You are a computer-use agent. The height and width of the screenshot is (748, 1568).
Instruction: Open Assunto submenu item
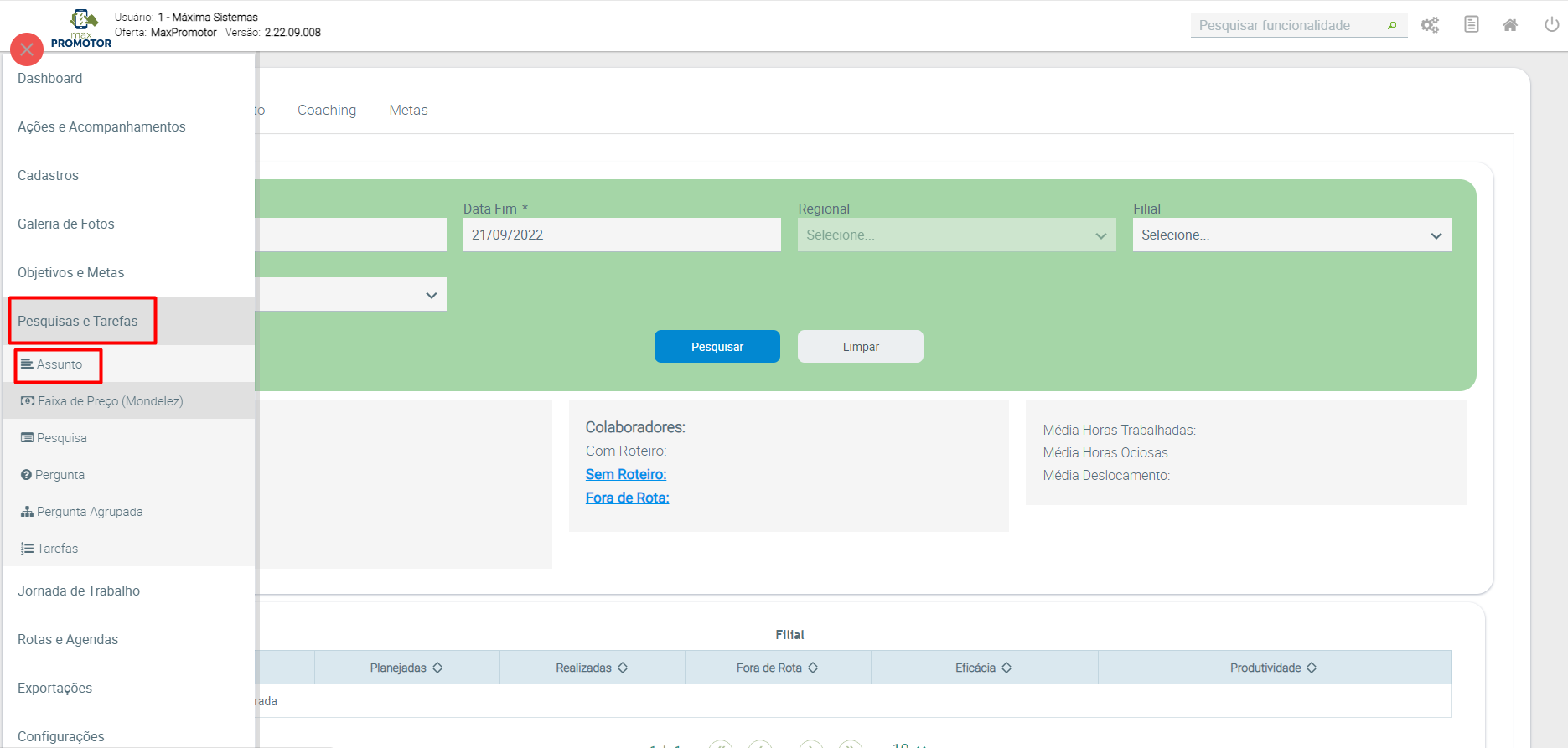[x=59, y=364]
